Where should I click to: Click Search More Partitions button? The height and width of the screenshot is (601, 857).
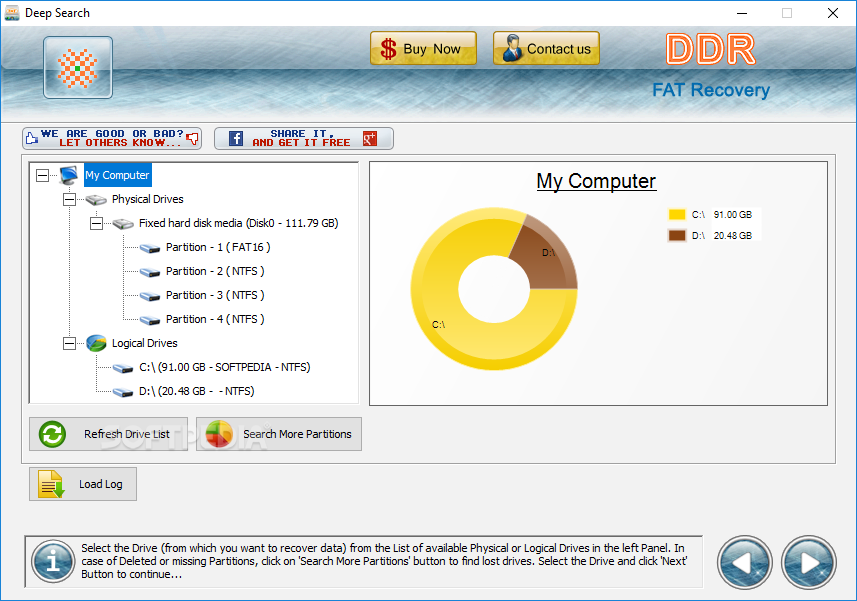coord(279,434)
